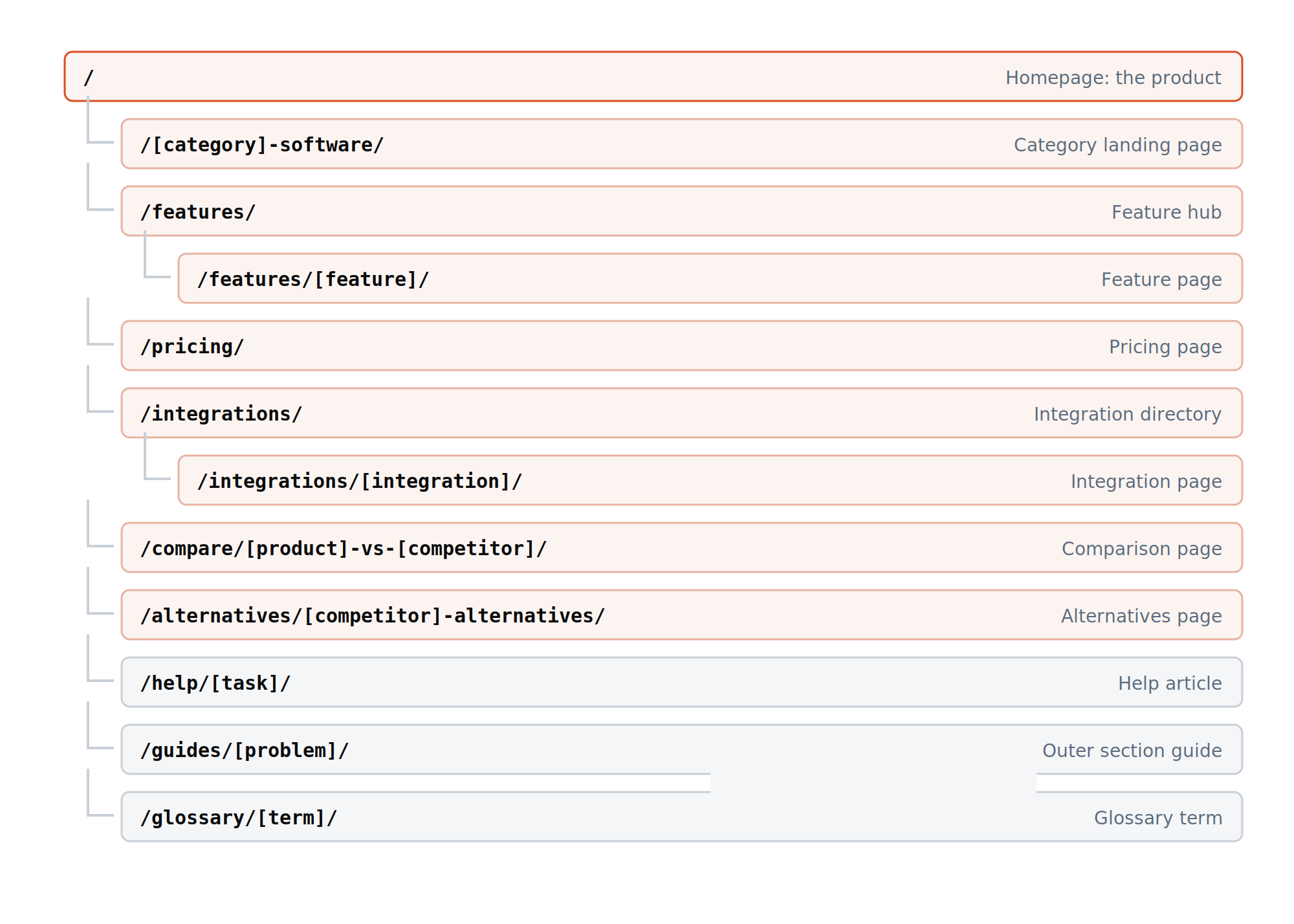Select the /alternatives/[competitor]-alternatives/ path

point(373,616)
